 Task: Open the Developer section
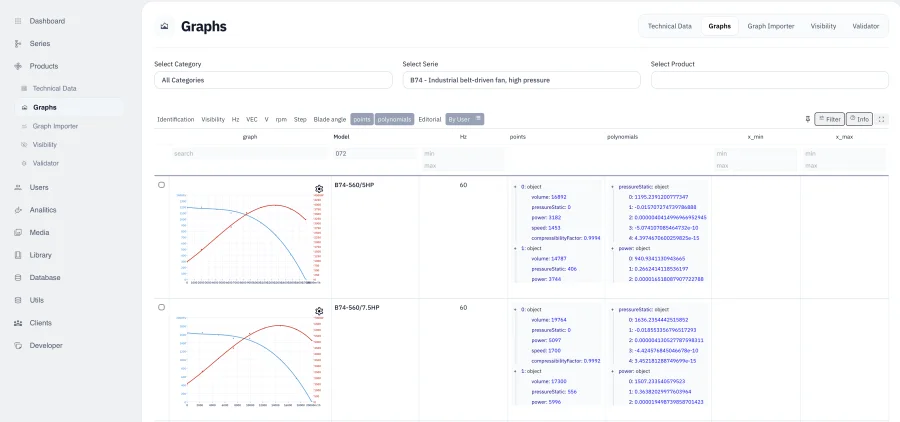coord(46,346)
